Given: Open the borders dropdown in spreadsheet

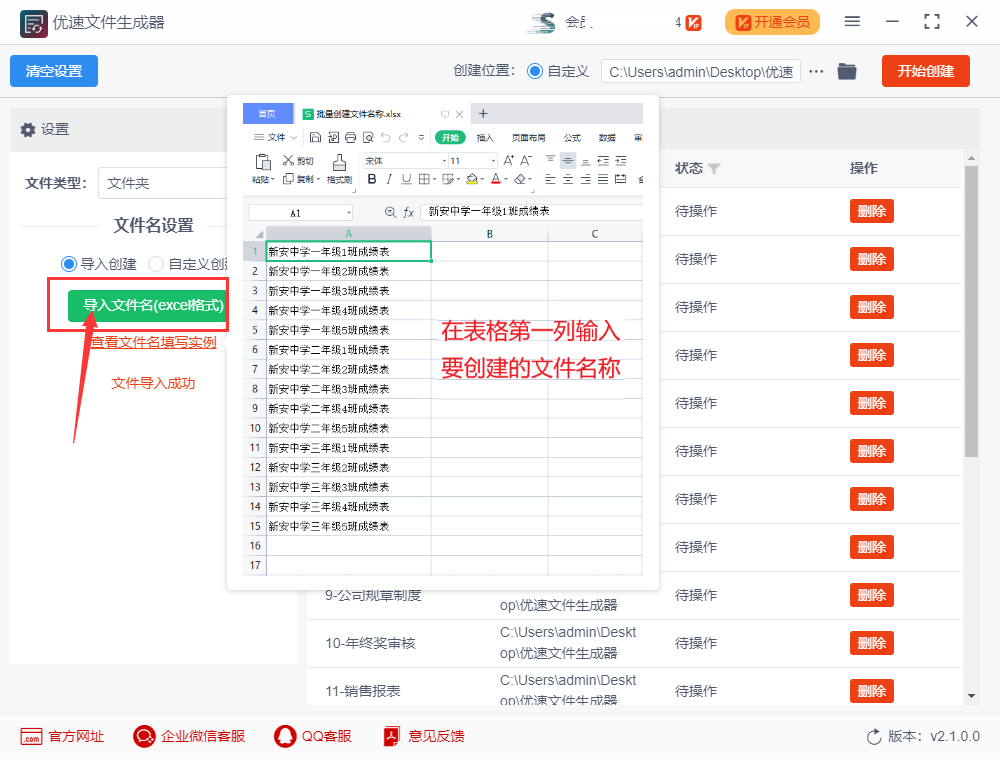Looking at the screenshot, I should (x=435, y=180).
